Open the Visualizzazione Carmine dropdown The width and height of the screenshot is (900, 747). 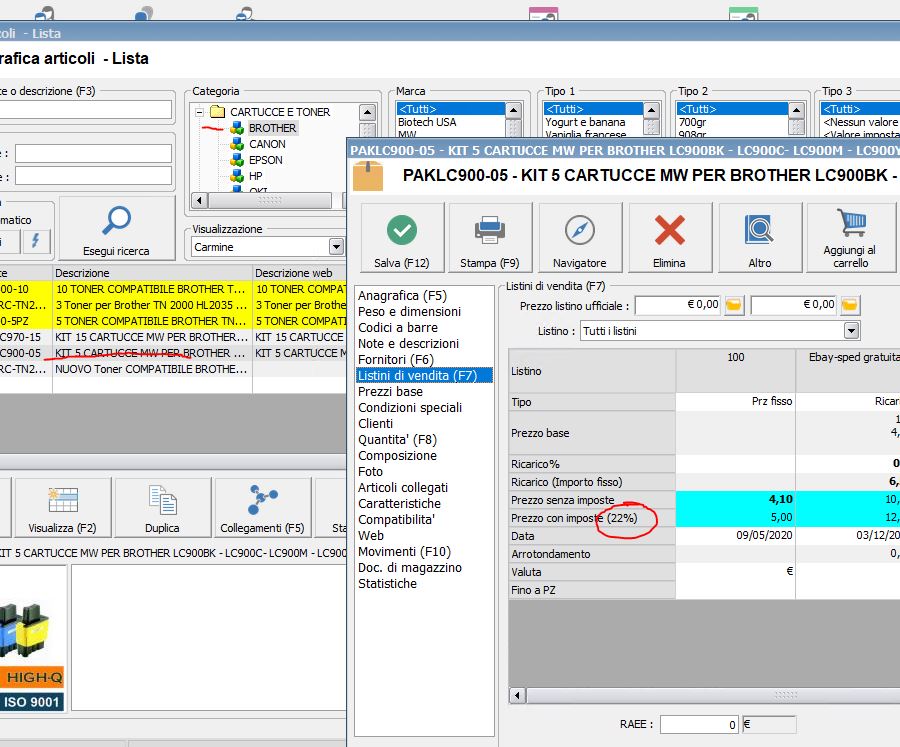click(336, 247)
